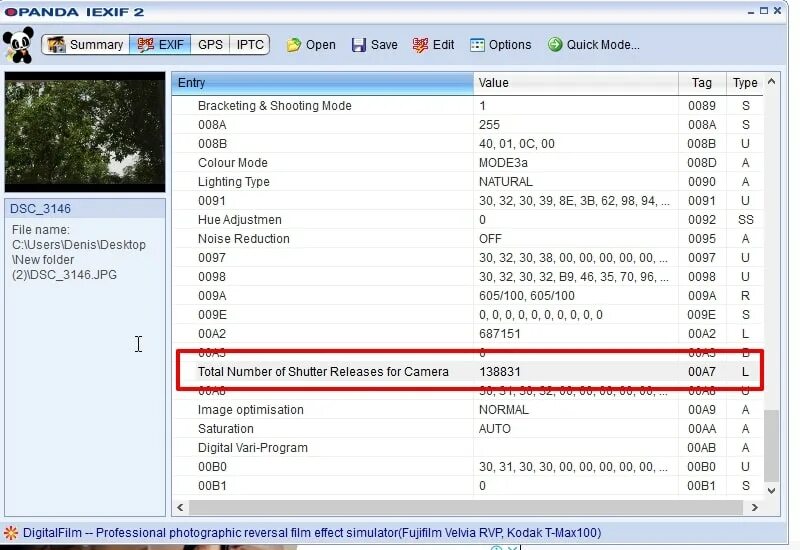The width and height of the screenshot is (800, 550).
Task: Switch to Quick Mode
Action: click(x=593, y=45)
